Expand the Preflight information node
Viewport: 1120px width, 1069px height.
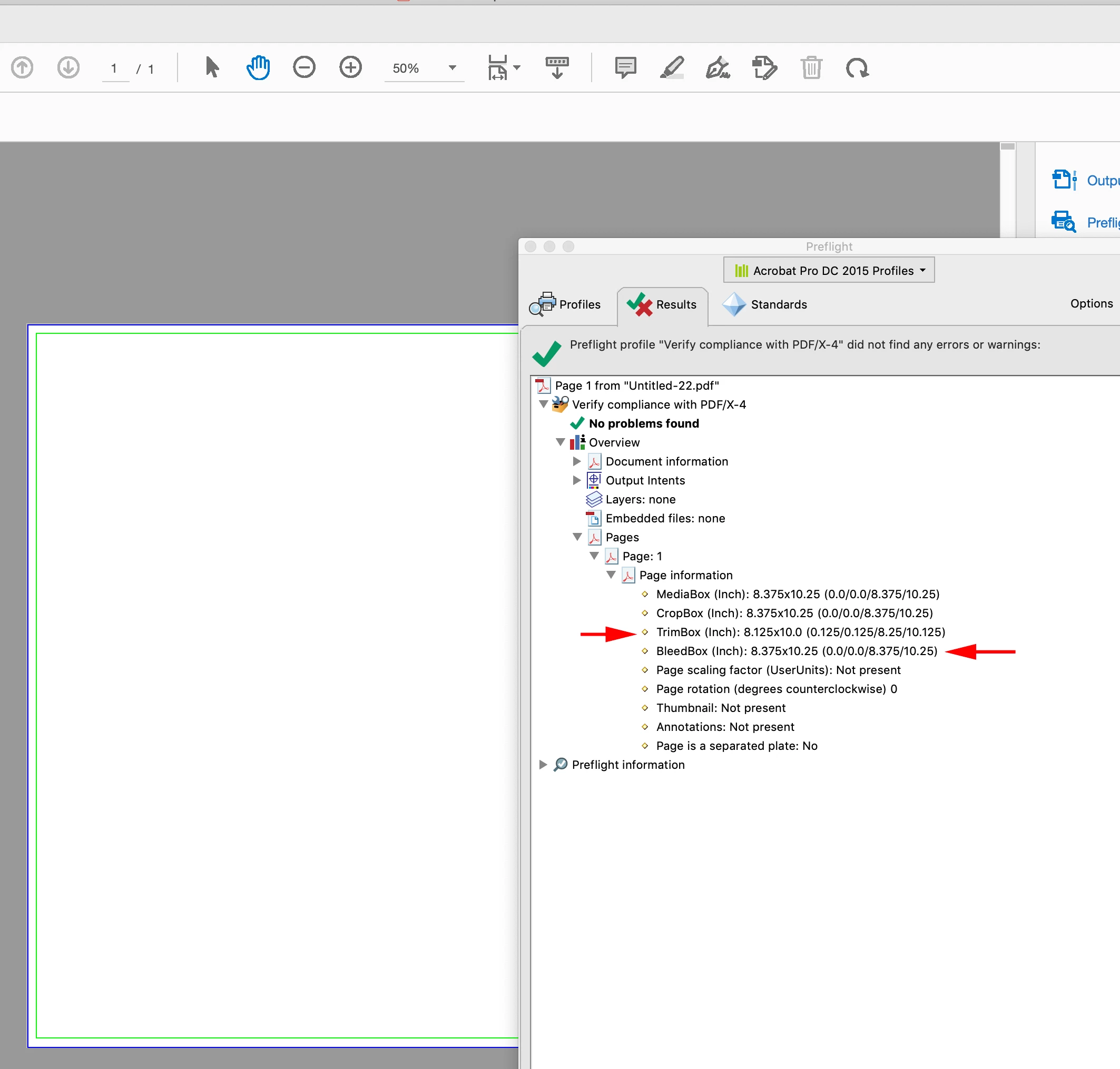pos(543,764)
